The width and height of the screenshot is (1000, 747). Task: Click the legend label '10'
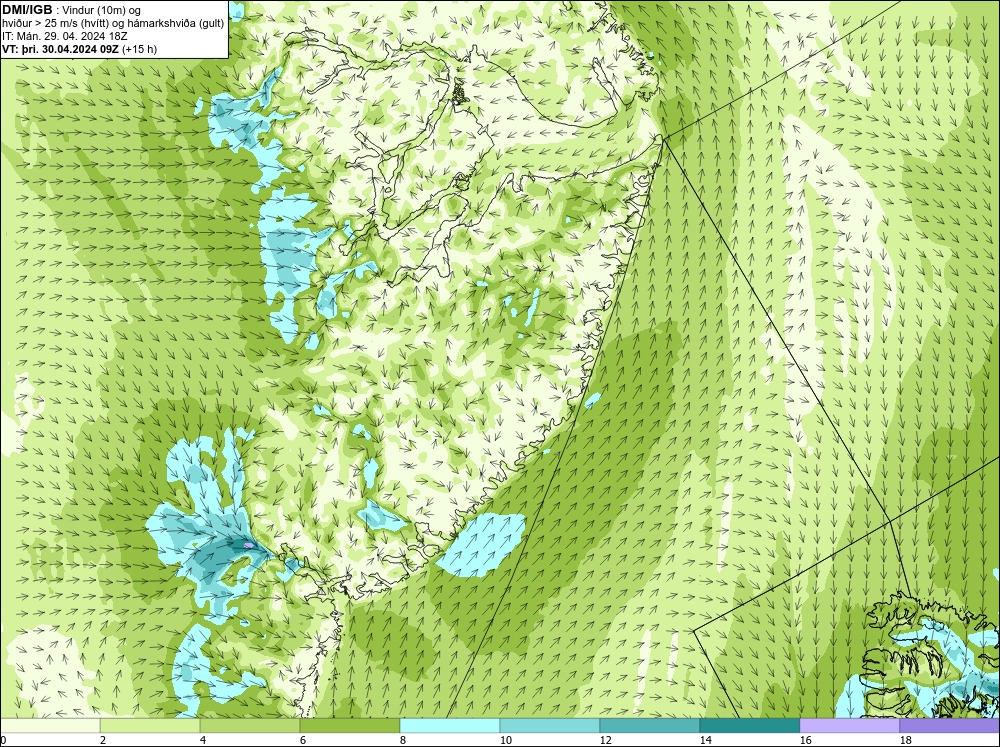505,740
